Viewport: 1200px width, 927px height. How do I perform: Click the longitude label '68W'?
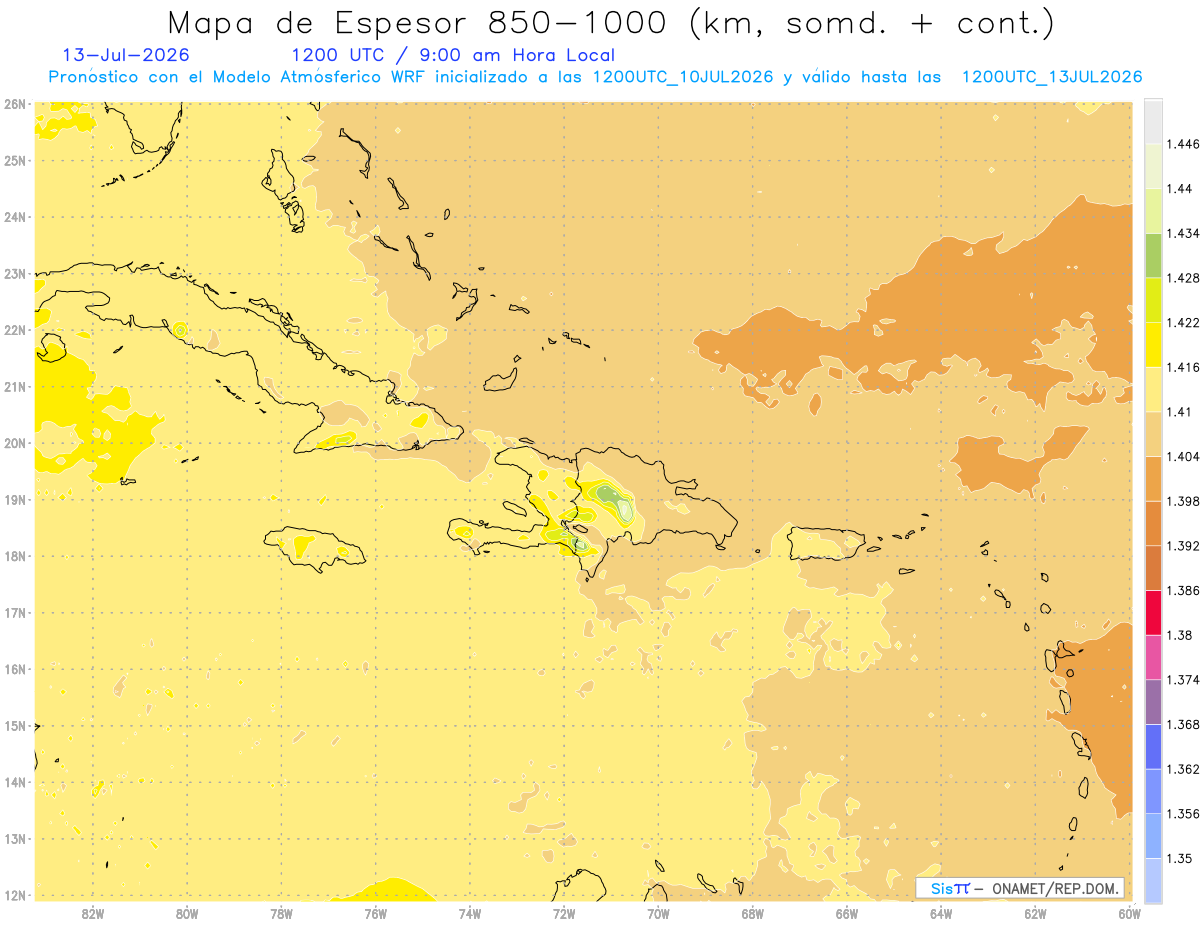[x=753, y=914]
